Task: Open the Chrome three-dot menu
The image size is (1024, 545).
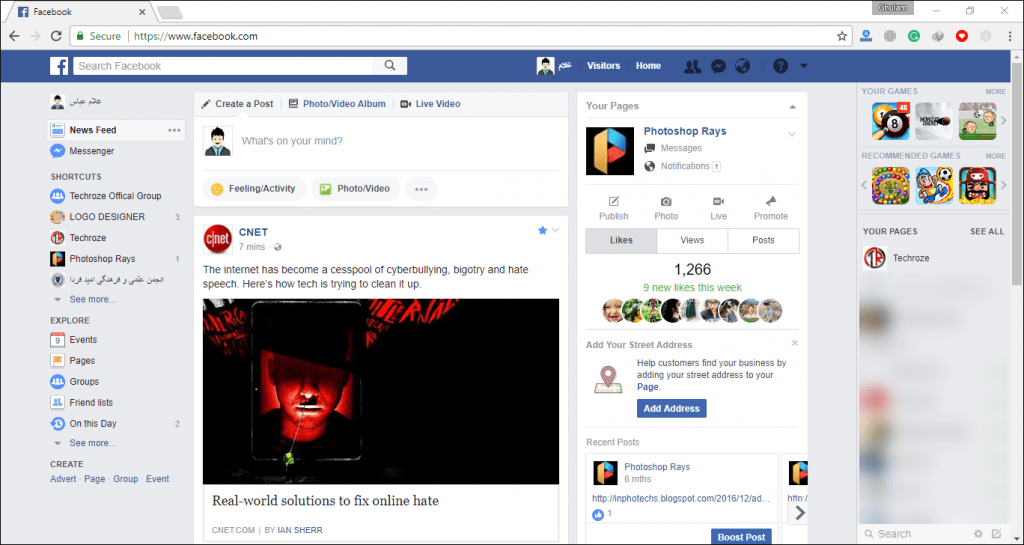Action: click(x=1010, y=37)
